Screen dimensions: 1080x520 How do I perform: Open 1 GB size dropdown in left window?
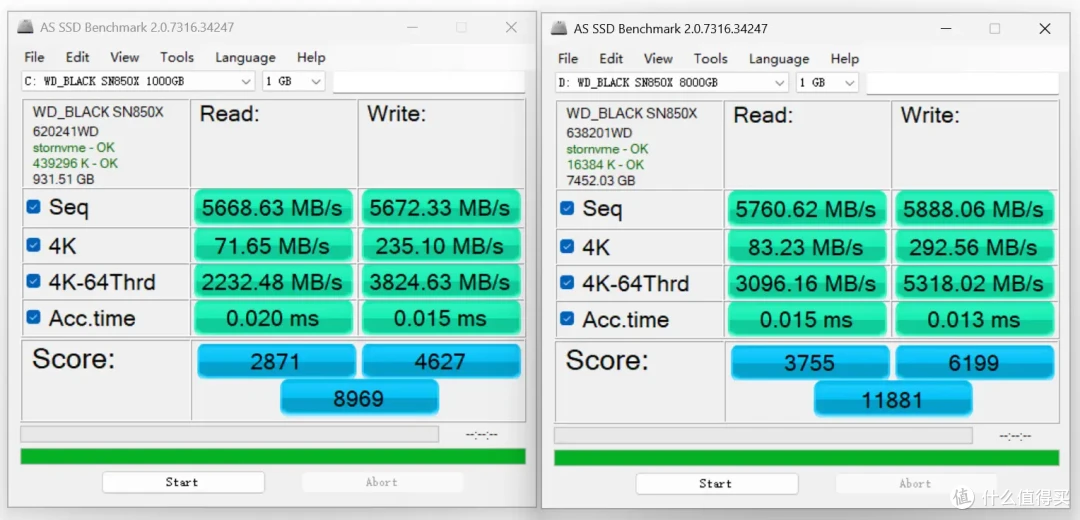pos(293,81)
